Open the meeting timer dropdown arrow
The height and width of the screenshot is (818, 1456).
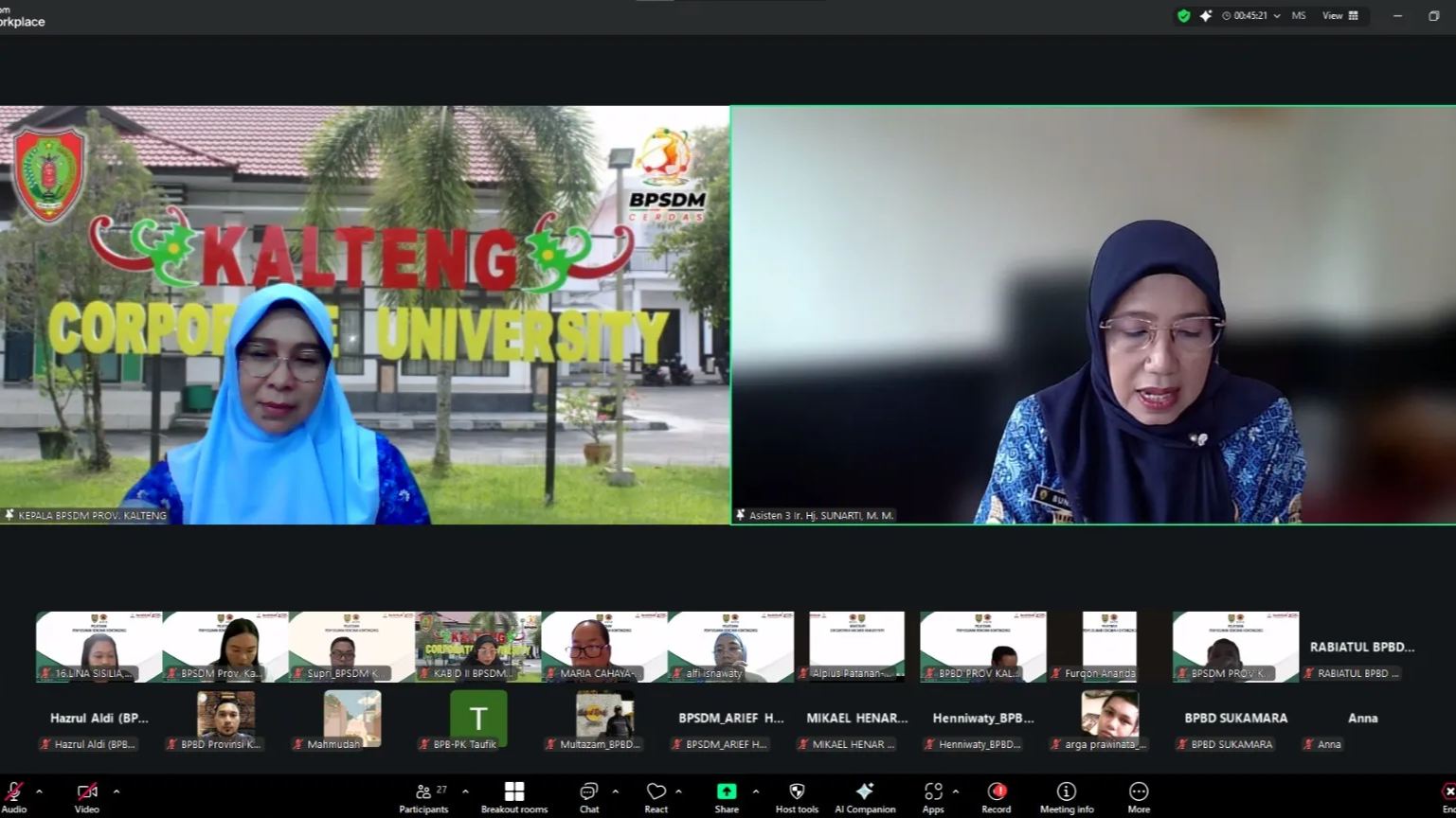click(x=1278, y=15)
